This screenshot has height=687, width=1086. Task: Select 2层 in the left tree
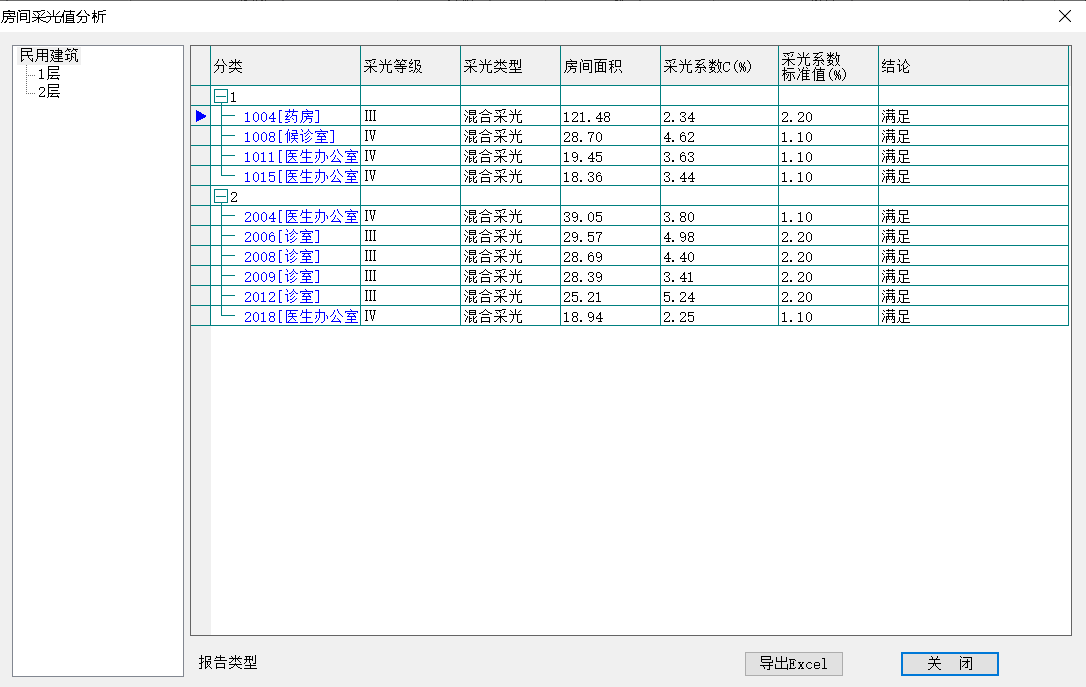tap(49, 92)
